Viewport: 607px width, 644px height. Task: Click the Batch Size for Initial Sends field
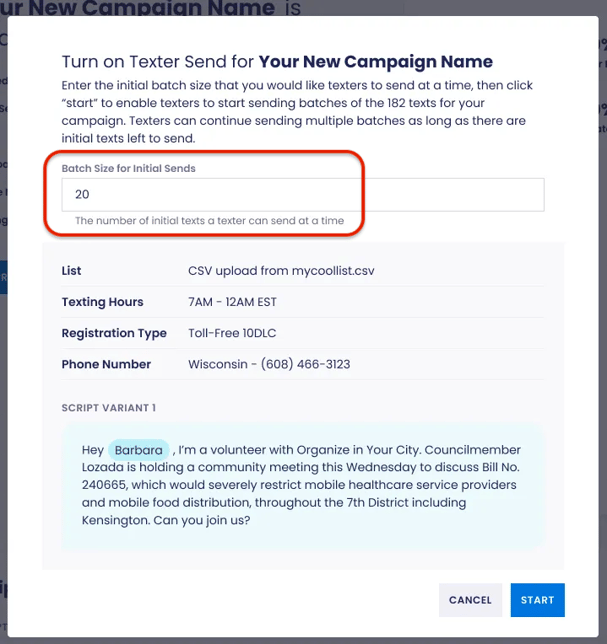(x=302, y=195)
